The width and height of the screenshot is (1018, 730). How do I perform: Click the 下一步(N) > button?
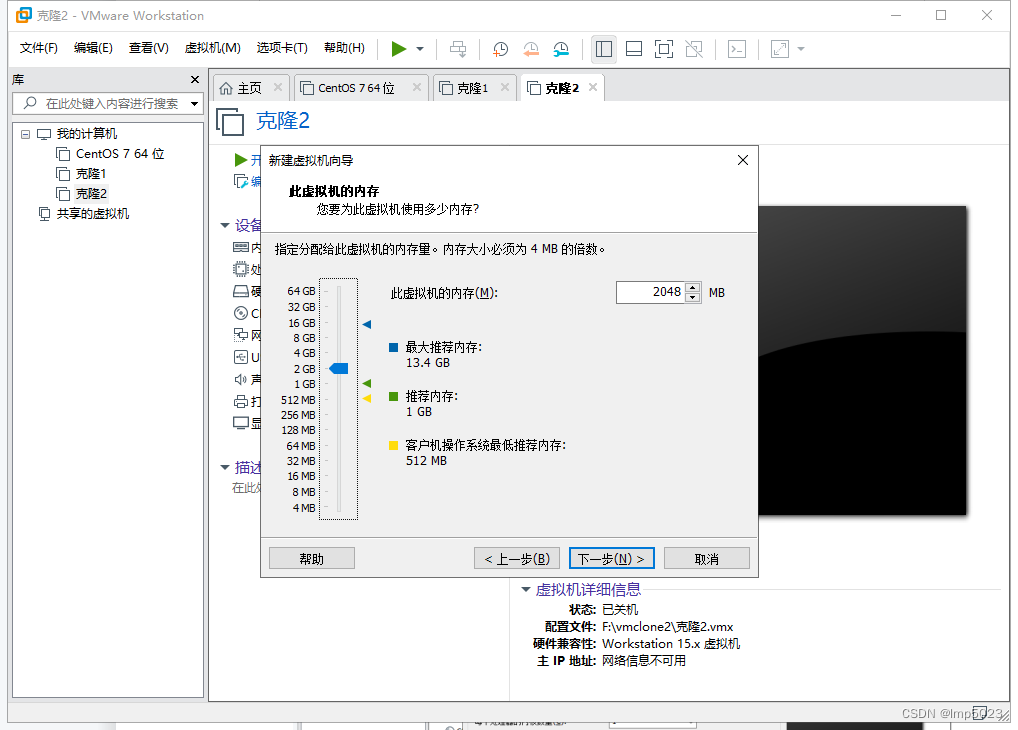(612, 559)
